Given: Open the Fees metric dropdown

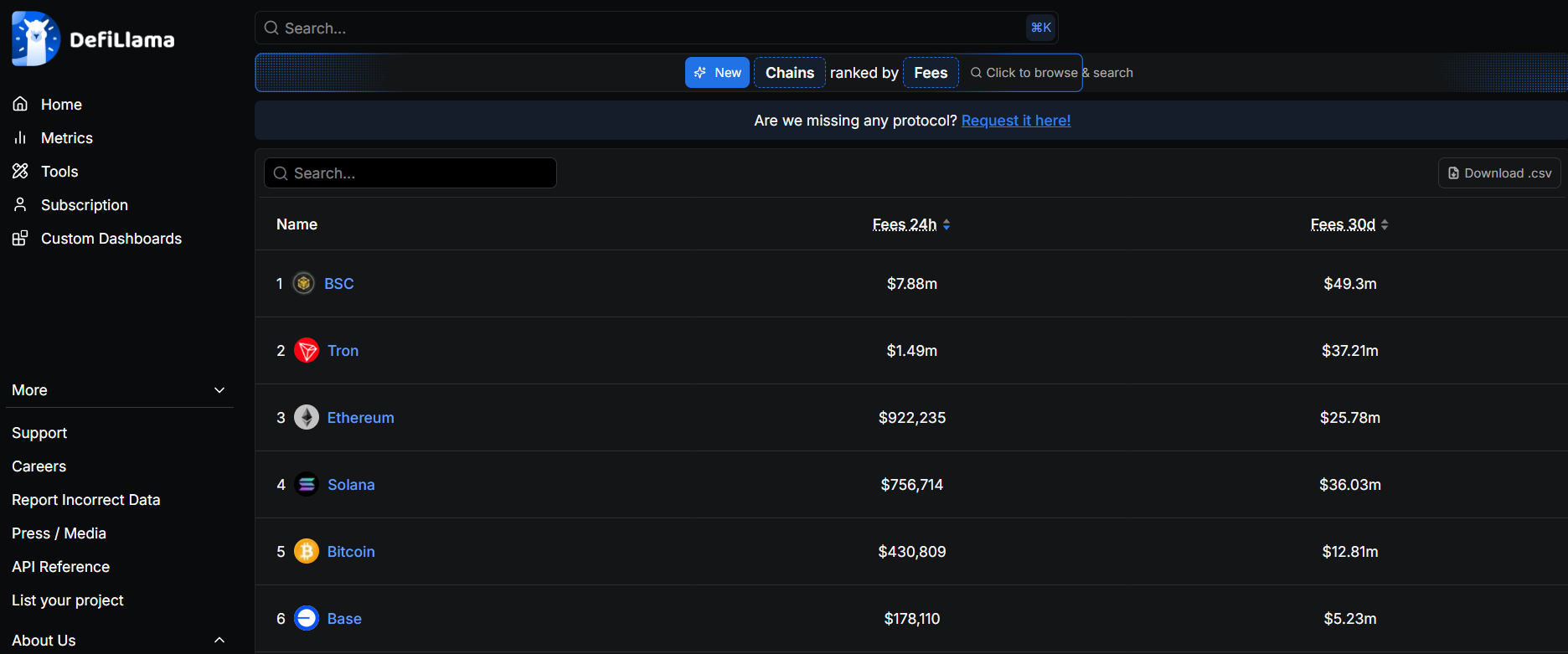Looking at the screenshot, I should pyautogui.click(x=931, y=73).
